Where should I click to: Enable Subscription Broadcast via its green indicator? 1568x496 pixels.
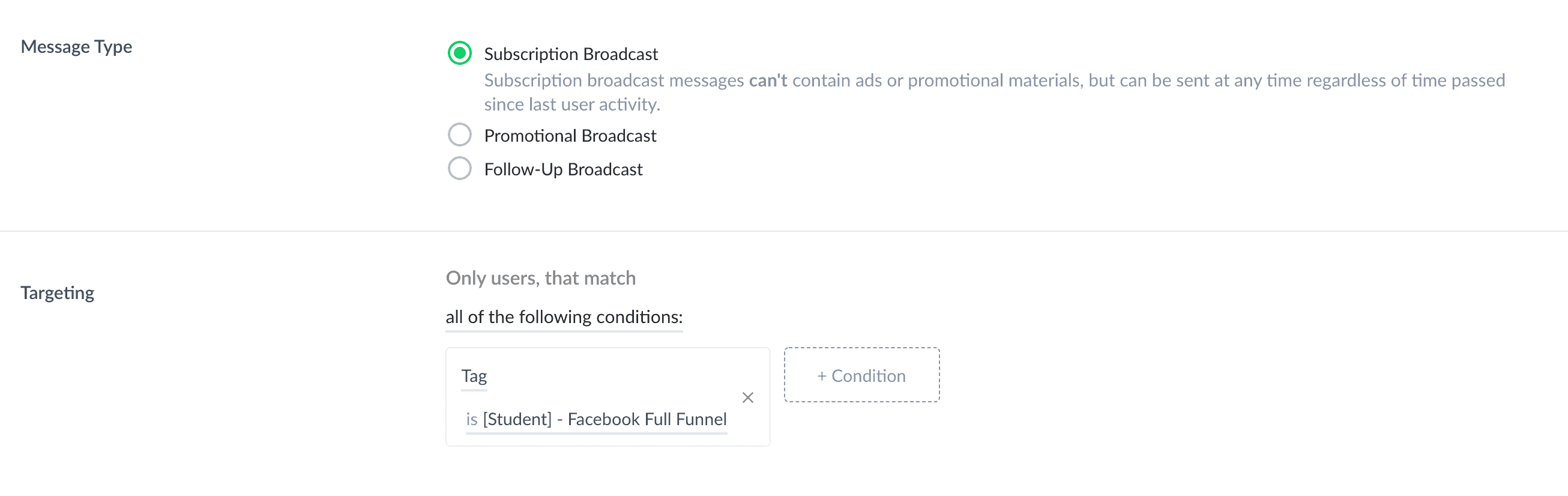click(x=460, y=53)
